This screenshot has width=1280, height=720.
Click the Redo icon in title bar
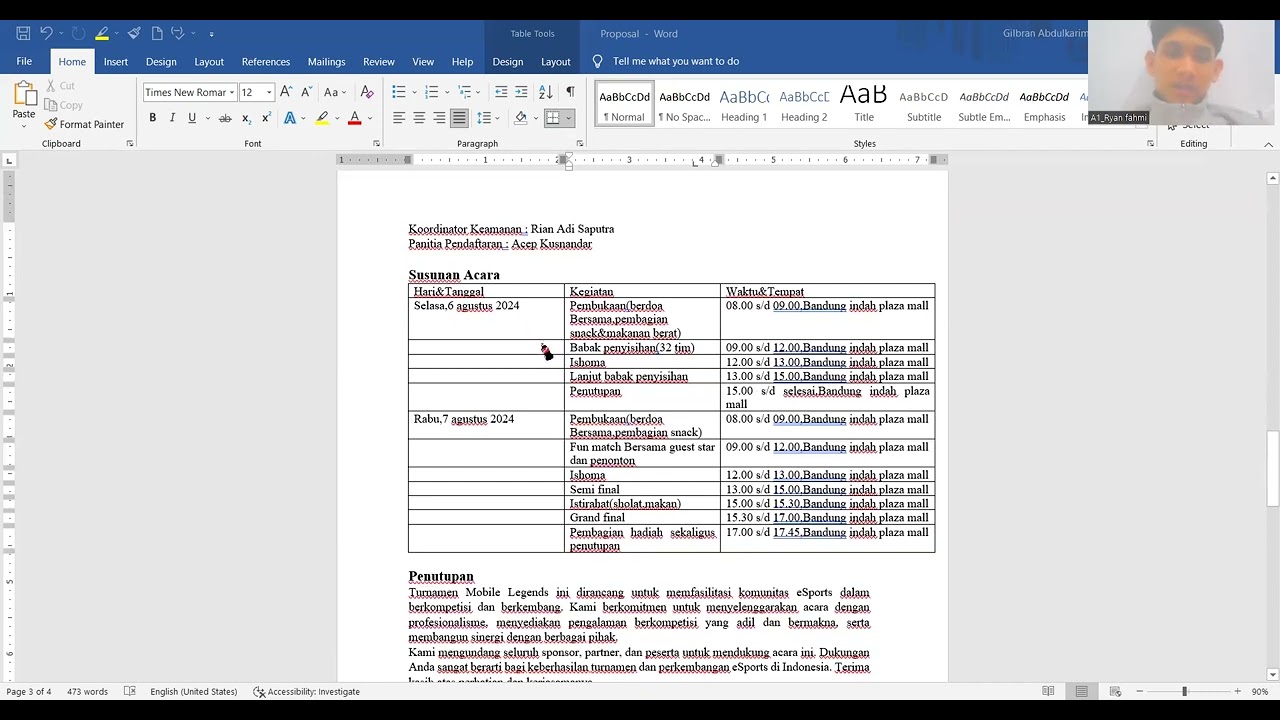coord(78,33)
